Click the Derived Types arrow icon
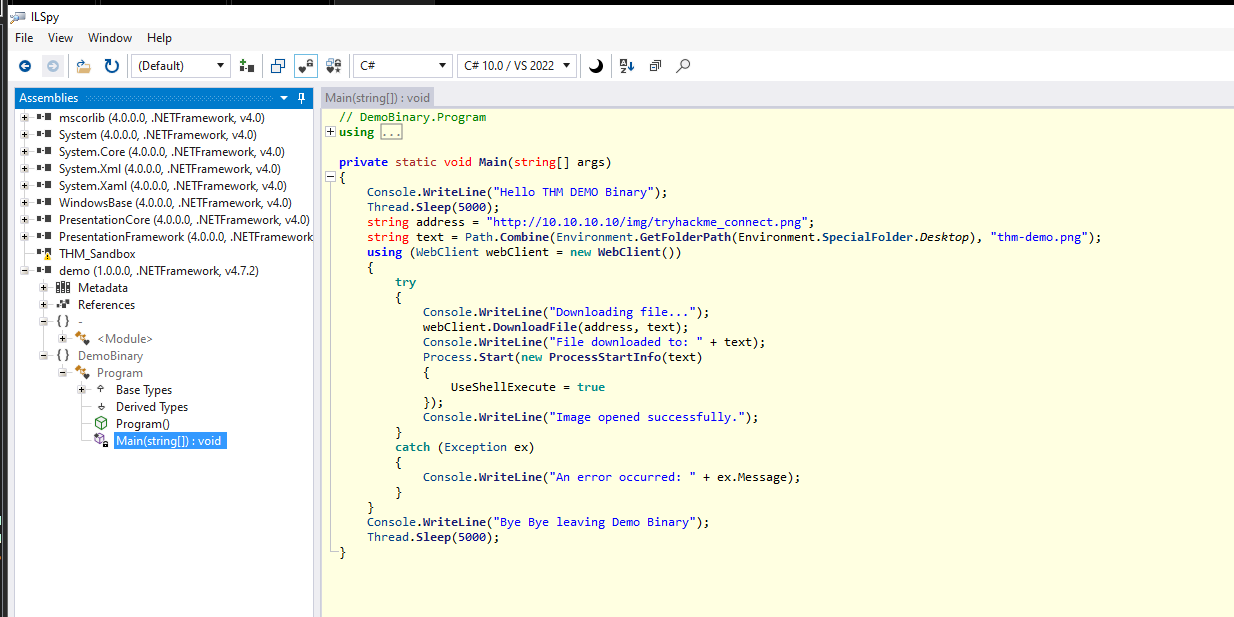 click(102, 407)
